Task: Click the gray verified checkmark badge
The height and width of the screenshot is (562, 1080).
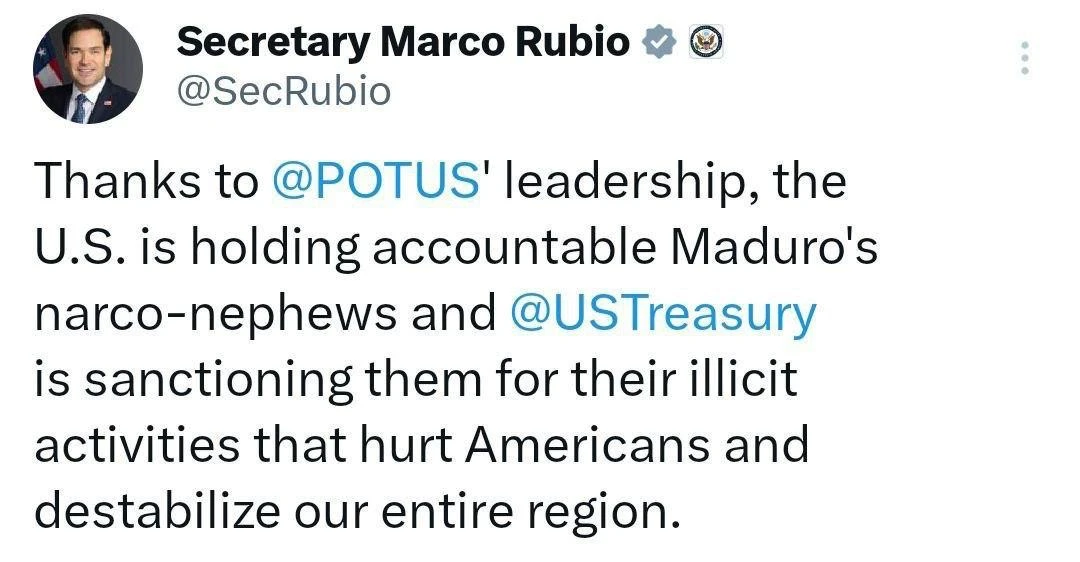Action: 659,42
